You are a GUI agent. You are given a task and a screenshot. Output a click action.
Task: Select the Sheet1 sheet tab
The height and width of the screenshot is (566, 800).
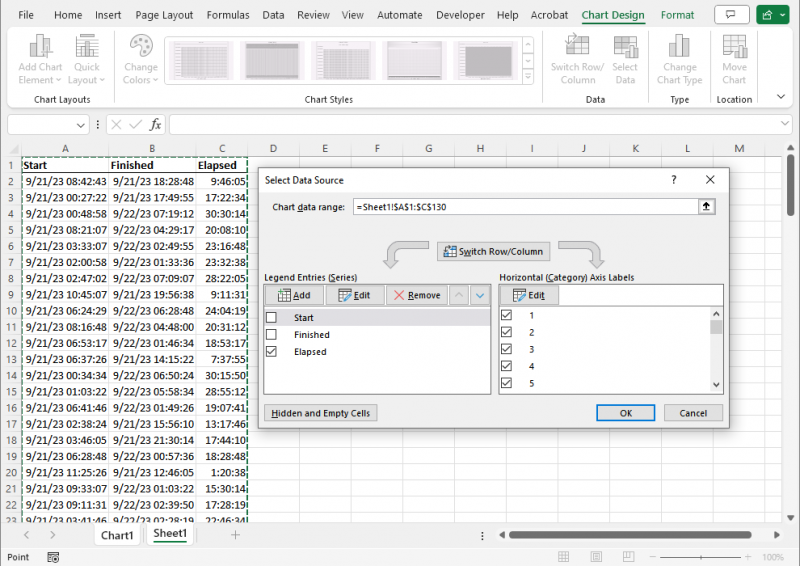[170, 534]
